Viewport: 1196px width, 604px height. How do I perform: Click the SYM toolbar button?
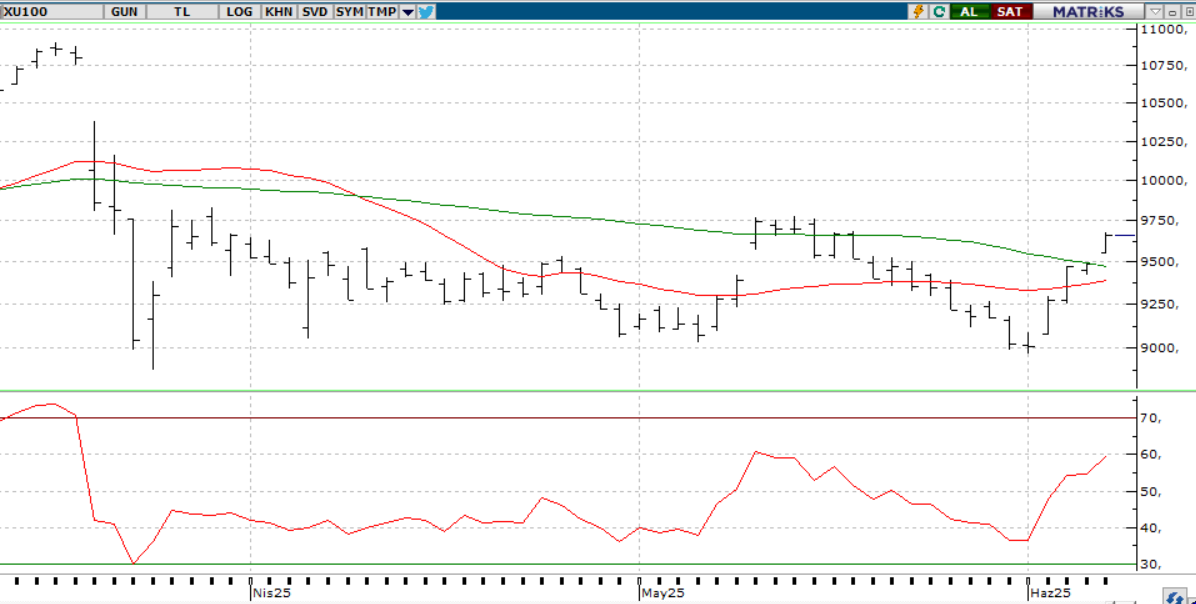[349, 11]
